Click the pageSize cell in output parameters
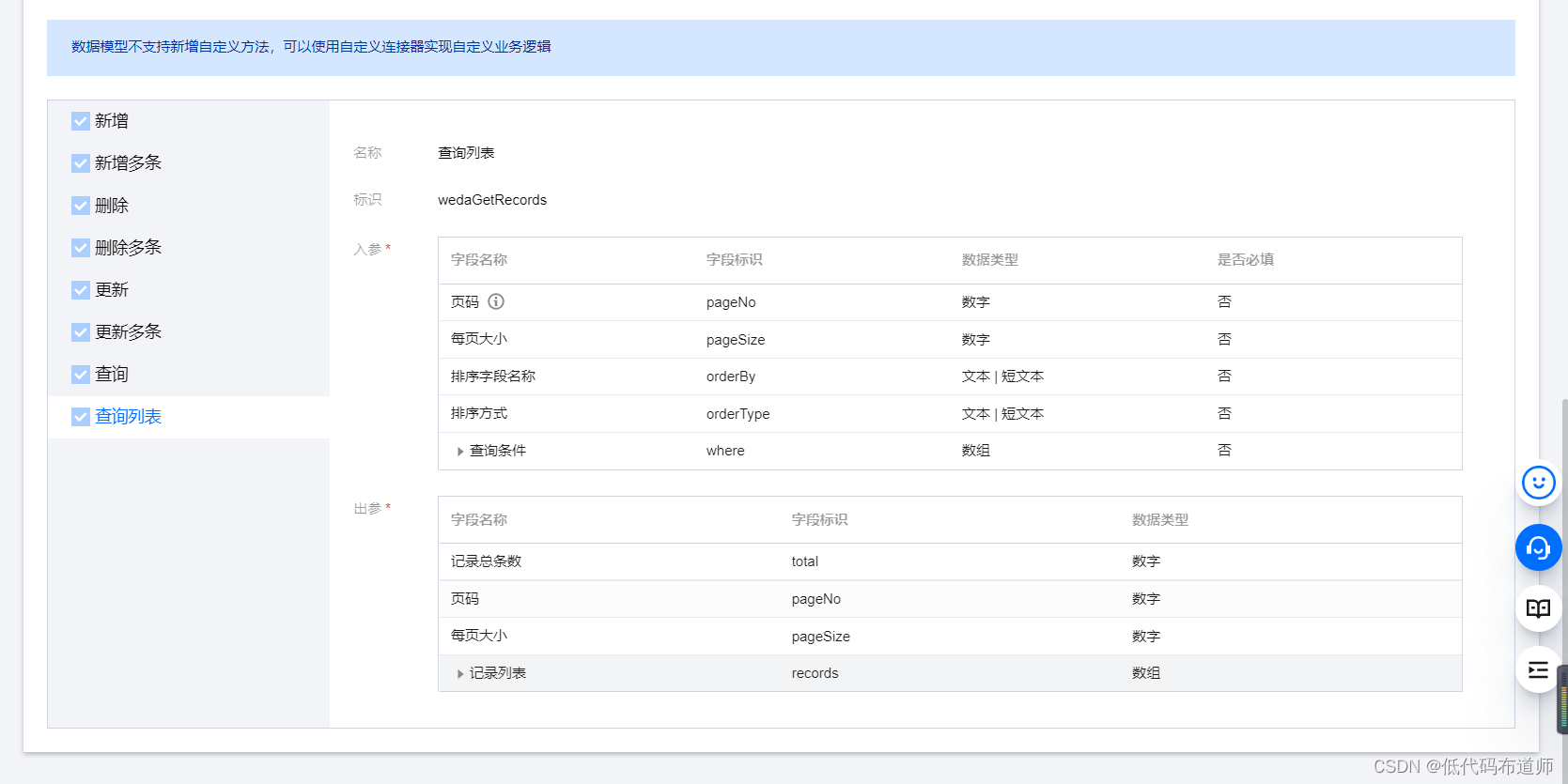1568x784 pixels. (821, 637)
